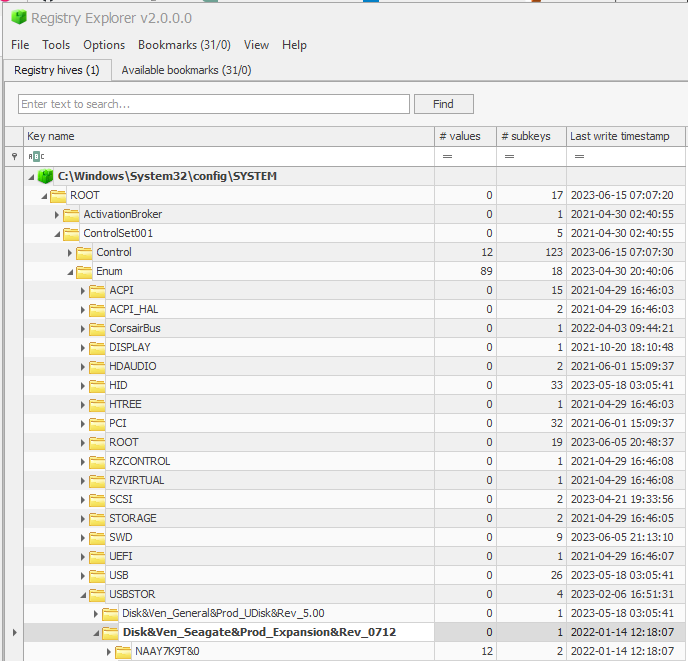The width and height of the screenshot is (688, 661).
Task: Click the Registry Explorer title bar icon
Action: 19,18
